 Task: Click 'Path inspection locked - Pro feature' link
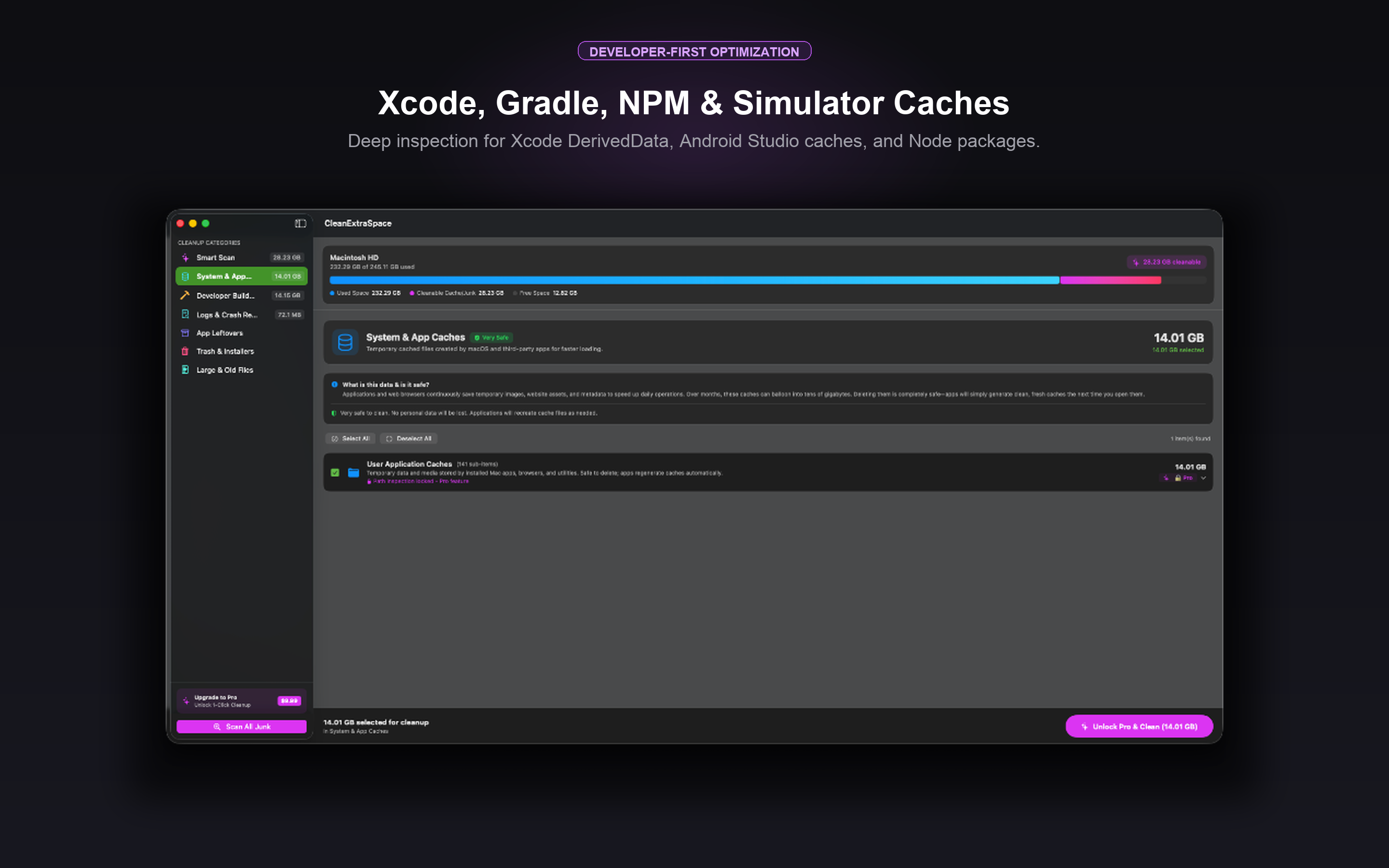point(418,482)
